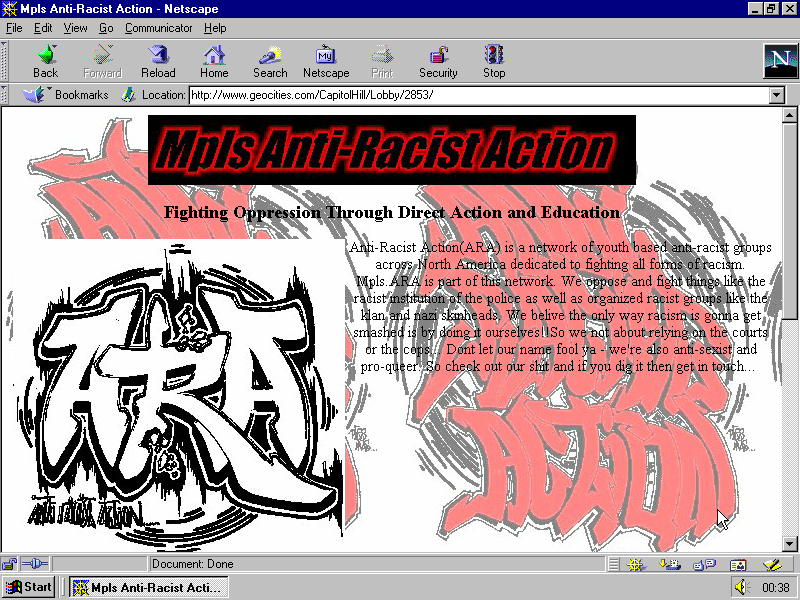
Task: Open the Navigator component in status bar
Action: coord(634,565)
